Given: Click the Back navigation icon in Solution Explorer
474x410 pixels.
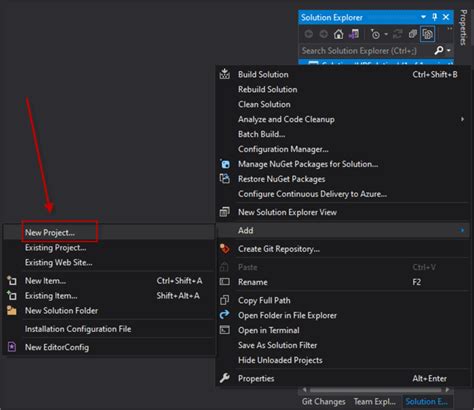Looking at the screenshot, I should tap(309, 34).
